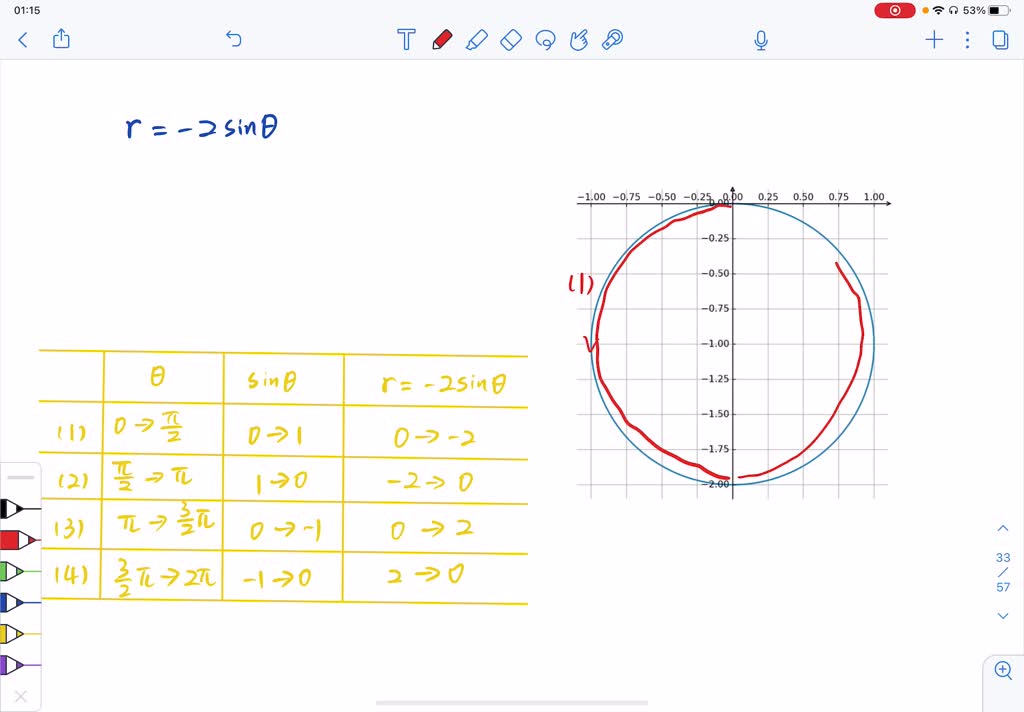Go back with the left chevron
The width and height of the screenshot is (1024, 712).
click(x=23, y=39)
